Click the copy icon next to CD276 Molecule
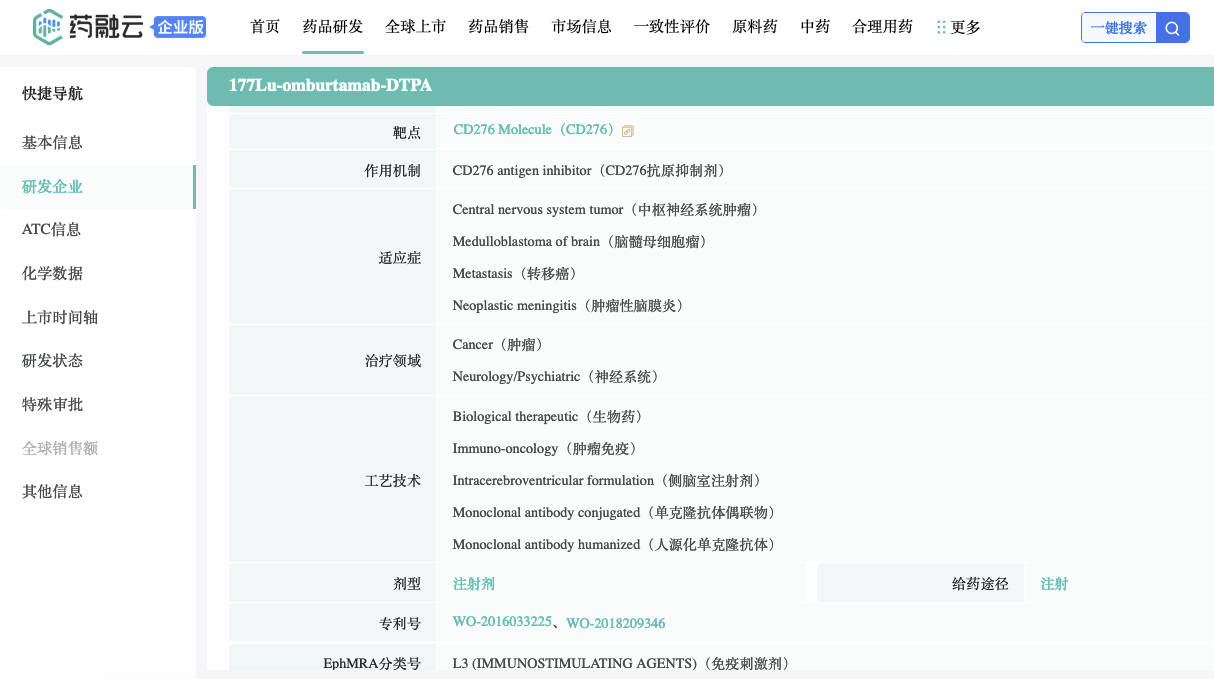Viewport: 1214px width, 679px height. pos(628,131)
